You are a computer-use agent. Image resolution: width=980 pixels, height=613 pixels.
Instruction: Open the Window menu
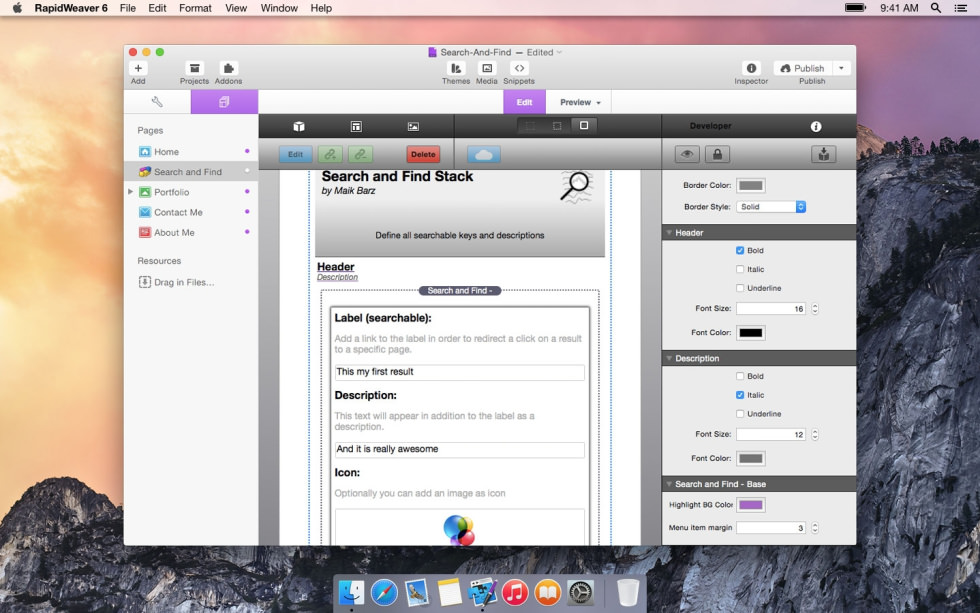[x=279, y=8]
